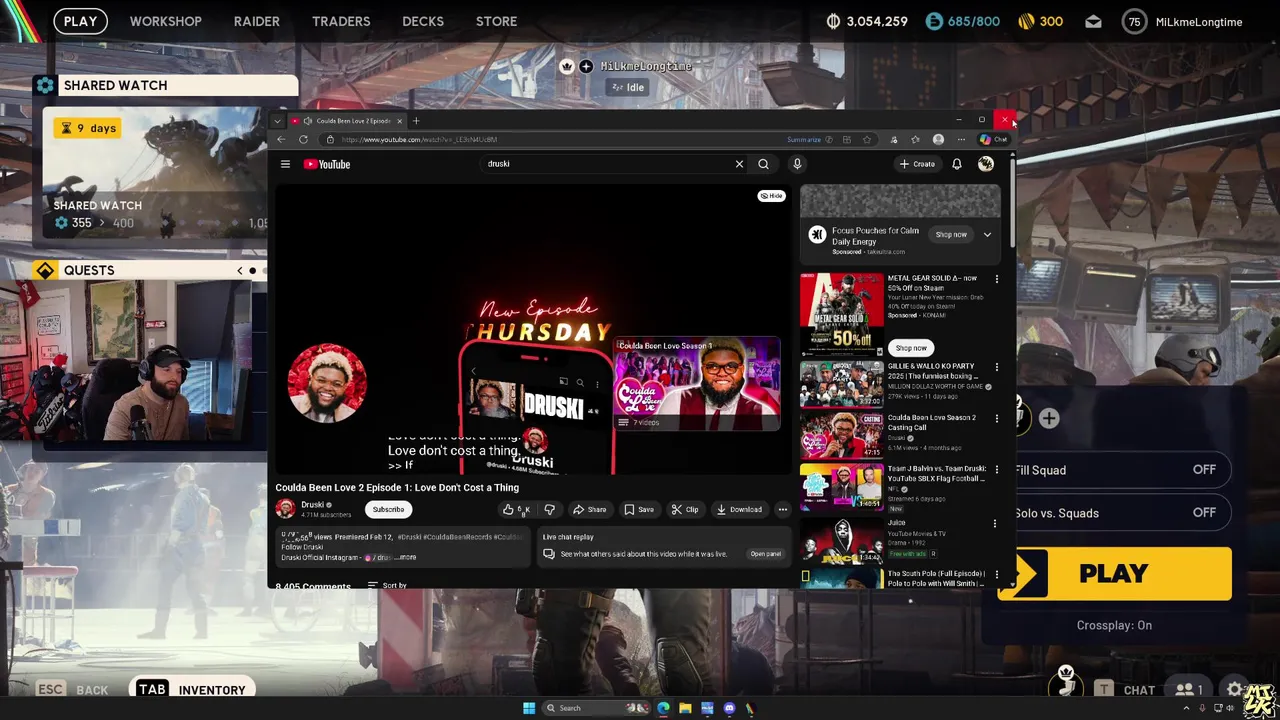
Task: Select the game PLAY tab
Action: click(80, 21)
